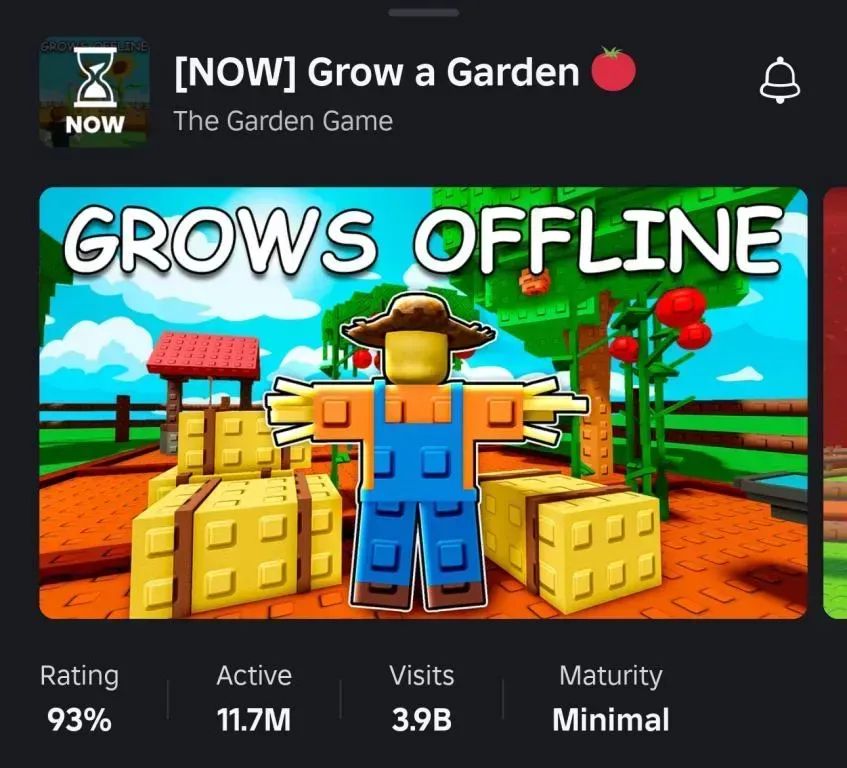Tap the NOW label in the game icon
Screen dimensions: 847x768
95,125
